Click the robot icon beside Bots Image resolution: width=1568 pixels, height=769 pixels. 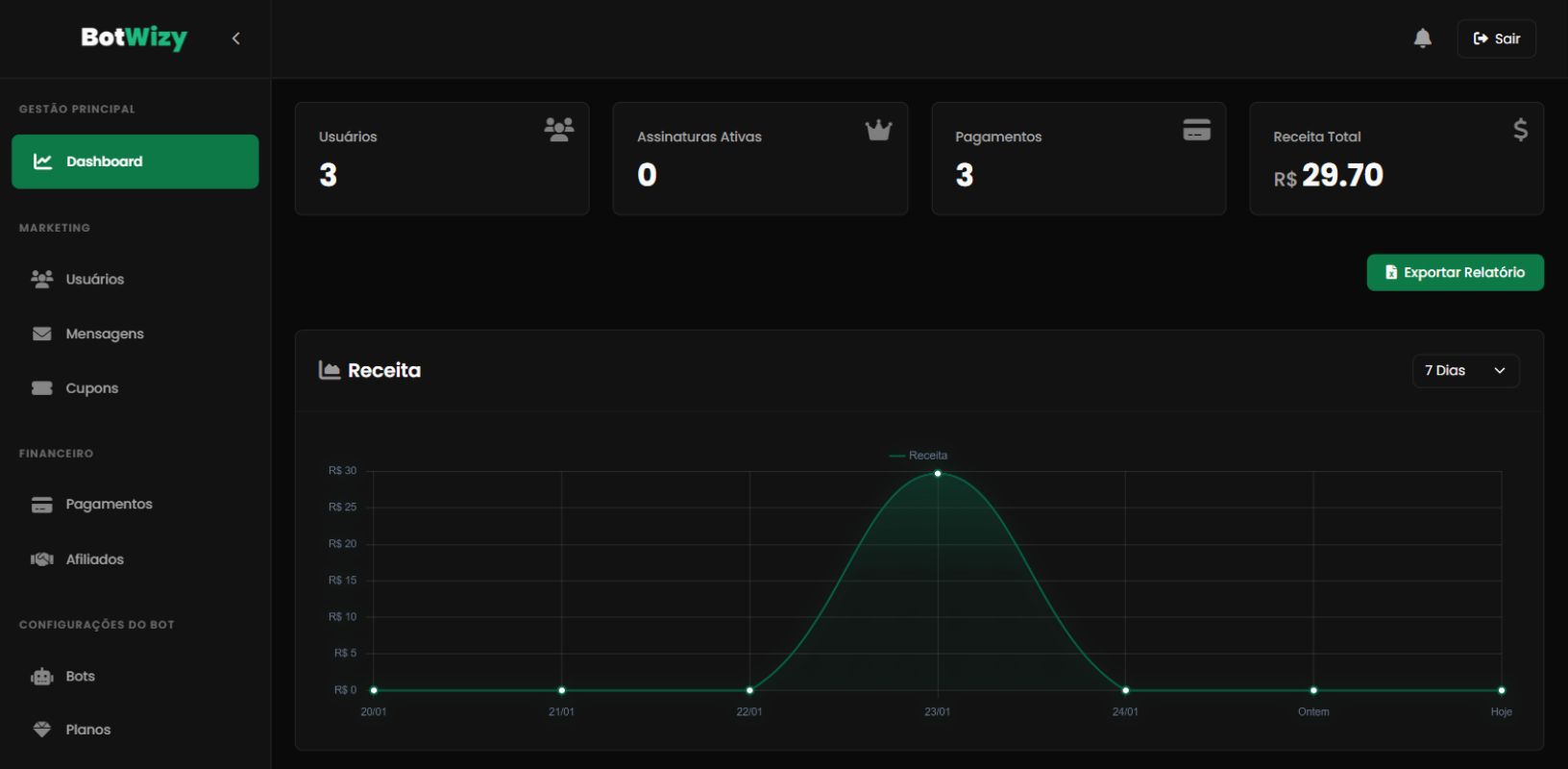pyautogui.click(x=42, y=677)
